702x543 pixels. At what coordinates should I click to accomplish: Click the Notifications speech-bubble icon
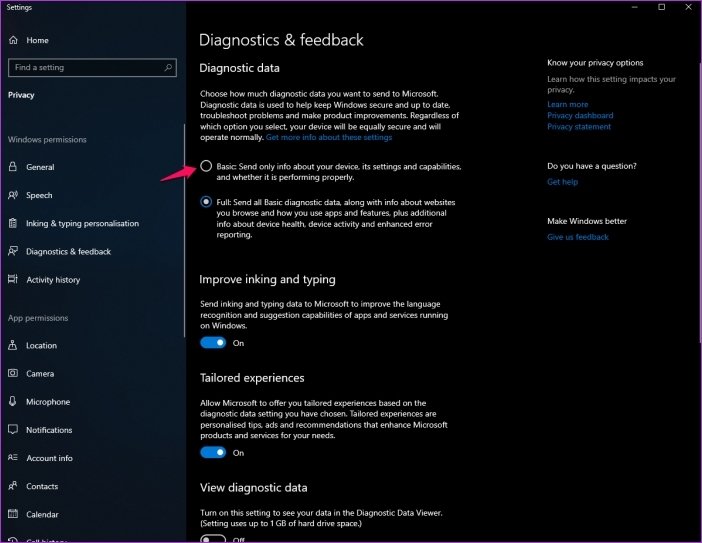point(13,429)
